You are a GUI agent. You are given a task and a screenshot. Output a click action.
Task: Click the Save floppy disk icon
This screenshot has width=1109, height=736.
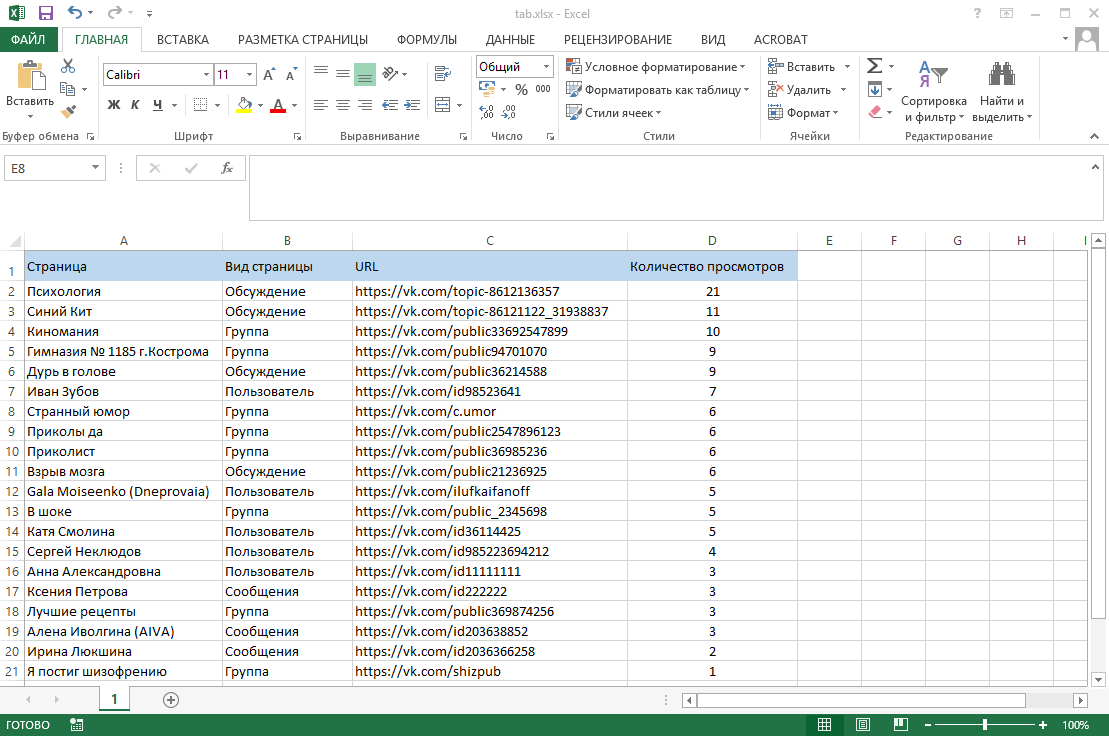click(x=45, y=13)
